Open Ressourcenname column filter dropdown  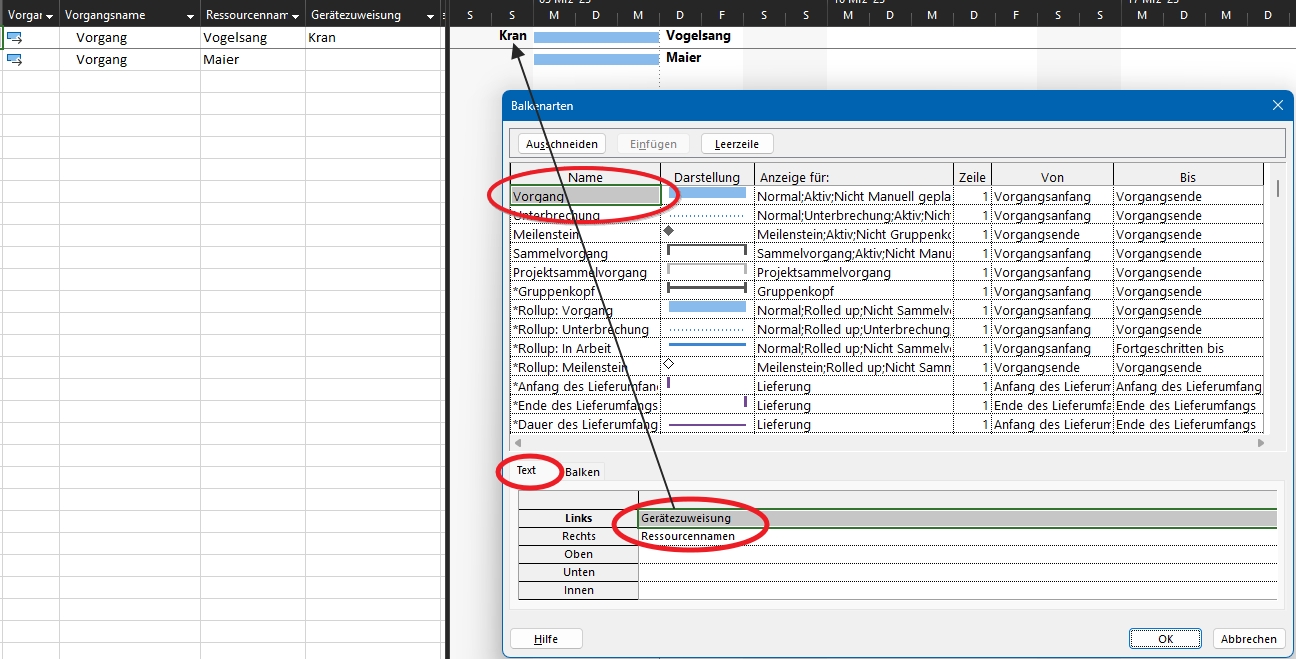[x=296, y=16]
